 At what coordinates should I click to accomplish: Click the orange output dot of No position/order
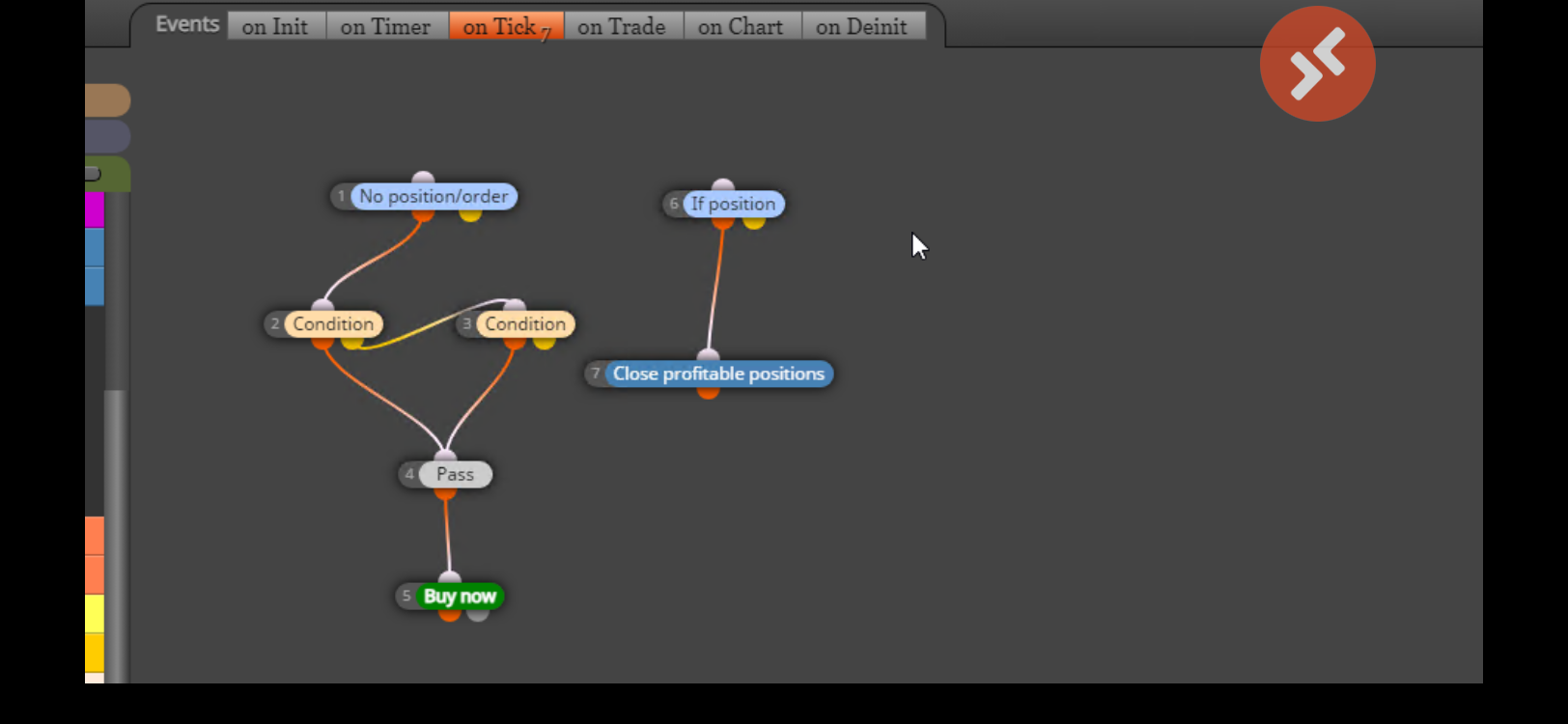tap(423, 214)
